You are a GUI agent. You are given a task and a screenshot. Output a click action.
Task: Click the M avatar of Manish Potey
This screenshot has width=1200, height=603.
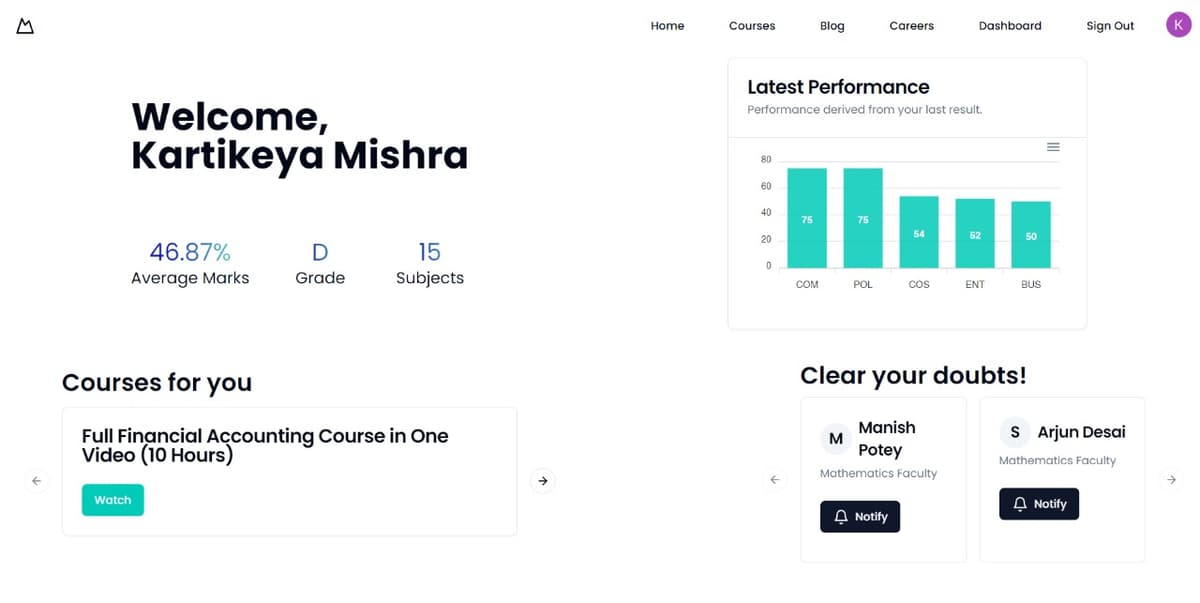pyautogui.click(x=836, y=439)
